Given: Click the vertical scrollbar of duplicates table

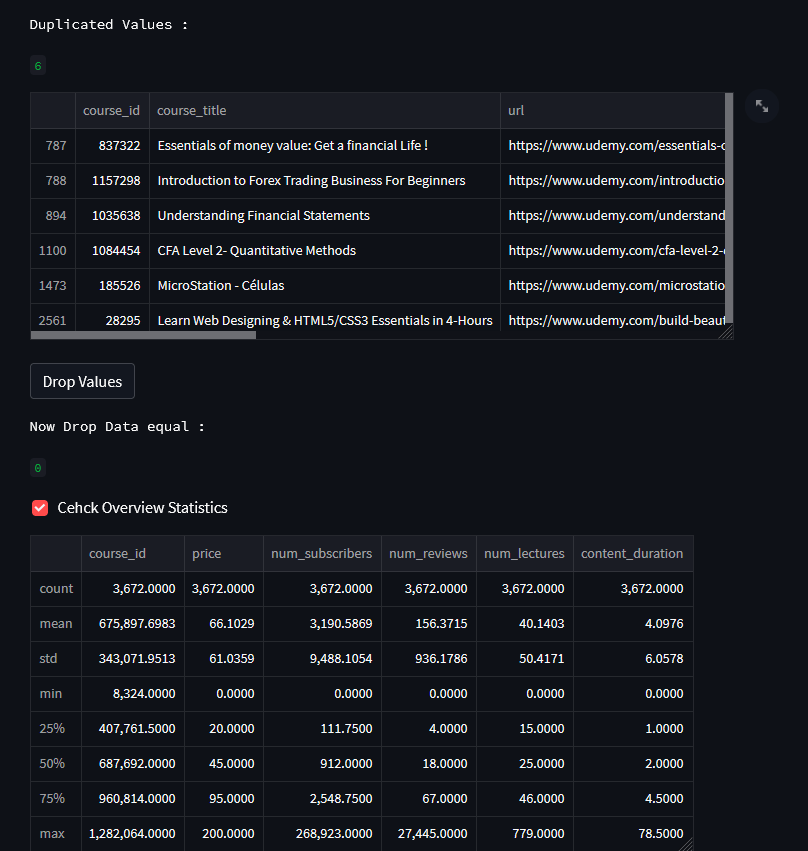Looking at the screenshot, I should 729,208.
